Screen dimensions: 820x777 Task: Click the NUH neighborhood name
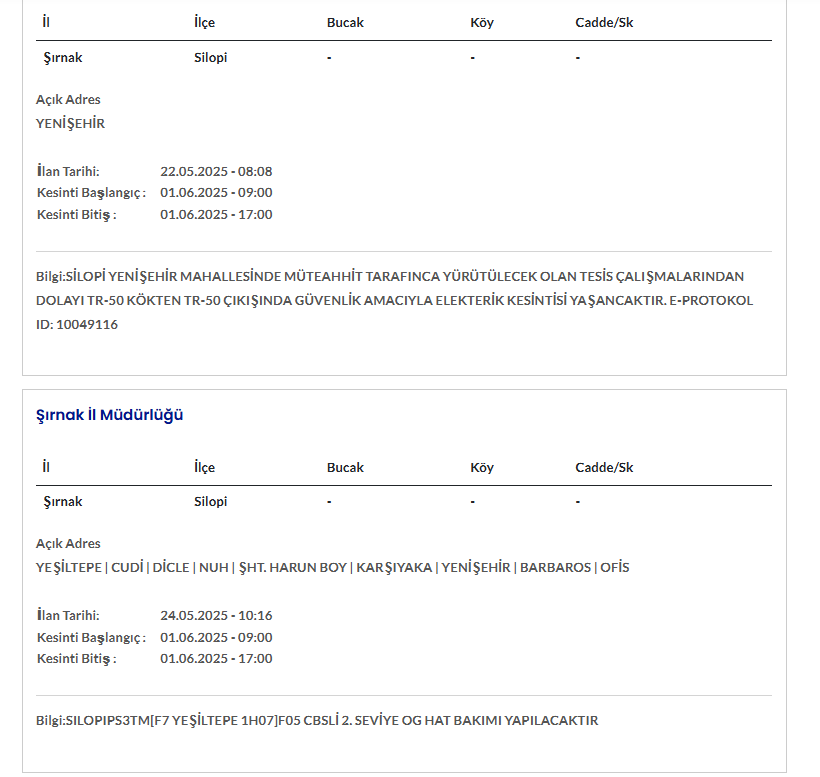click(214, 568)
